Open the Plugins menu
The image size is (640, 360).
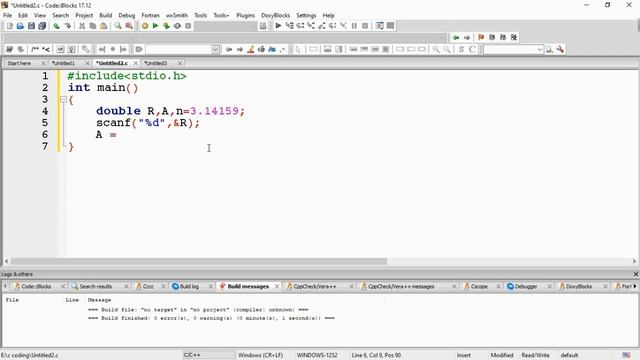(x=245, y=16)
